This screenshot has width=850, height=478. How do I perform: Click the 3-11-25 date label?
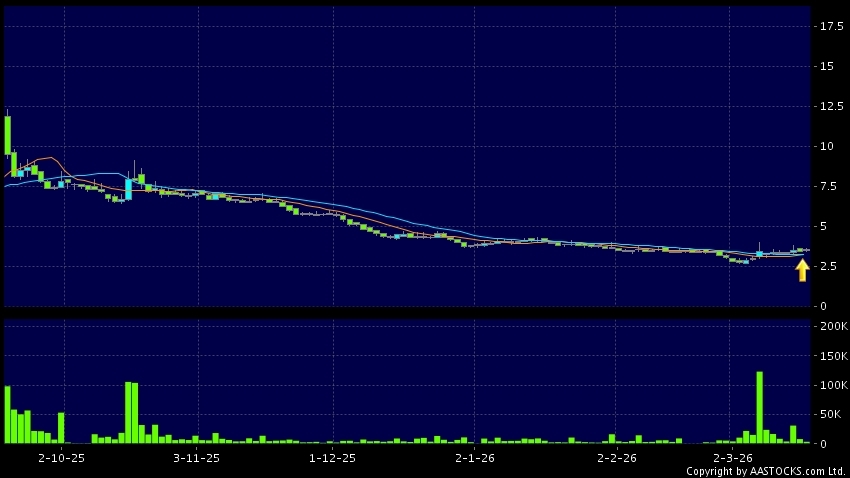196,458
